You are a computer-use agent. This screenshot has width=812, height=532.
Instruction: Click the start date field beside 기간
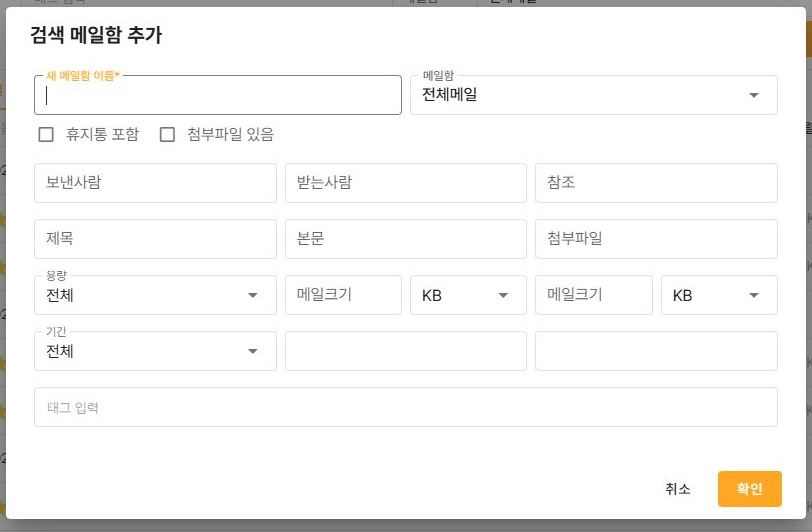(405, 351)
